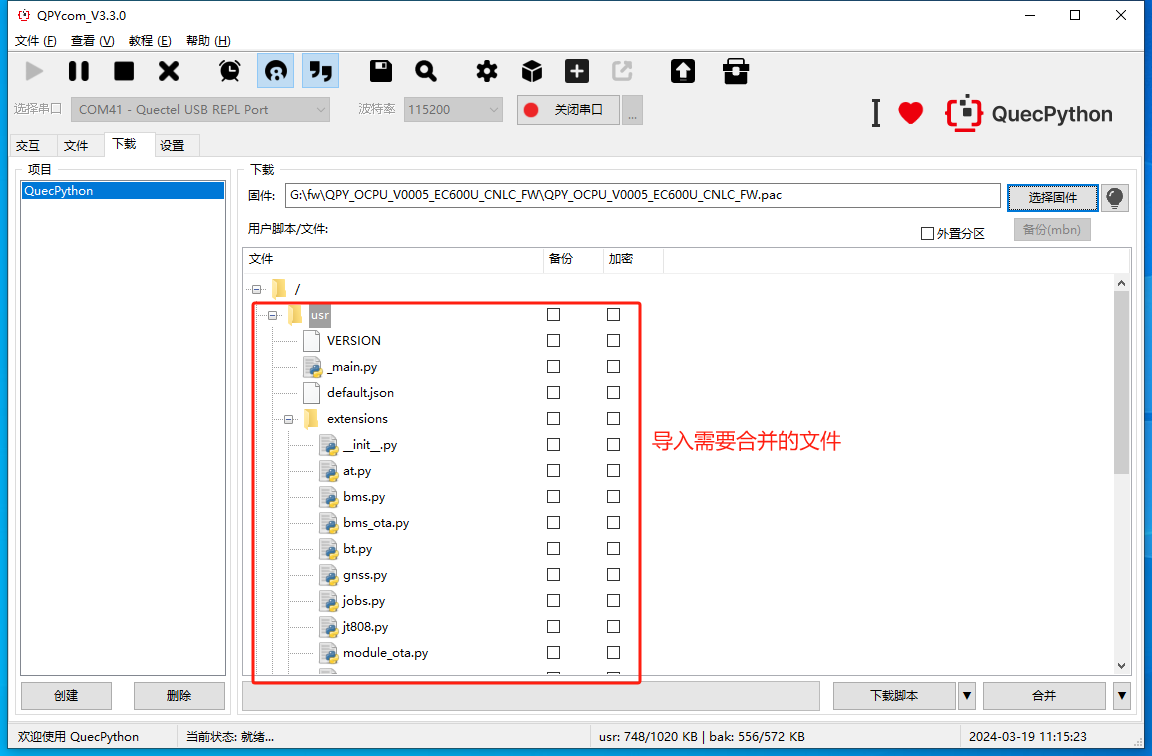Click the greyed export arrow icon
Viewport: 1152px width, 756px height.
(622, 71)
